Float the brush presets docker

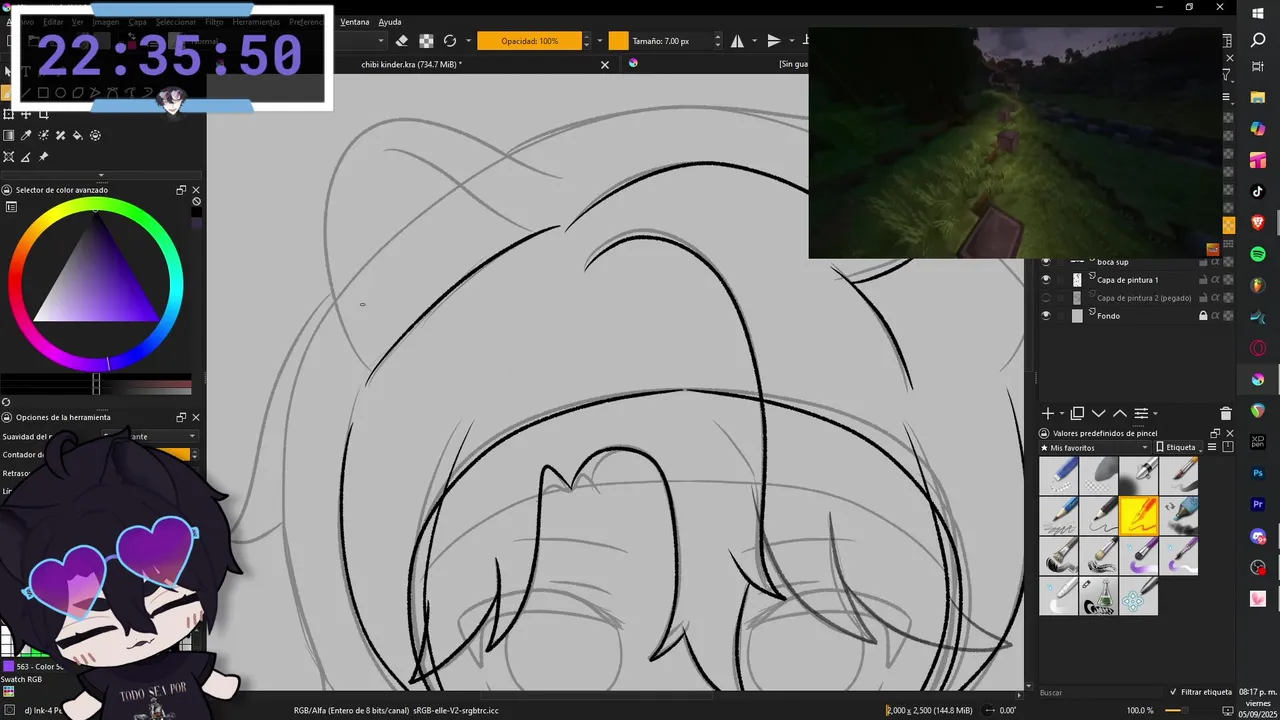(x=1215, y=433)
